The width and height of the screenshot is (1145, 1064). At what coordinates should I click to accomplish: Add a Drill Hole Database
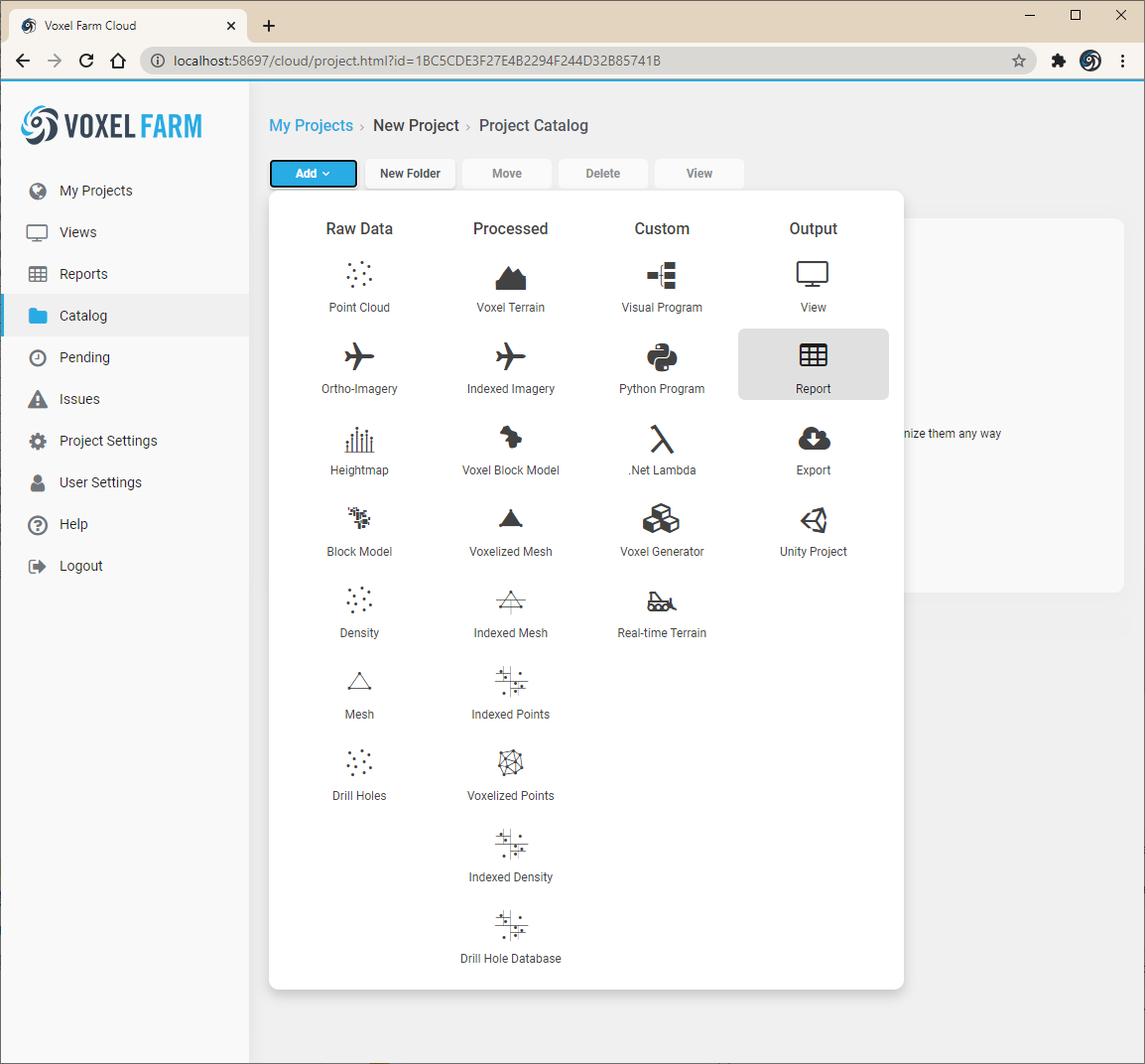[510, 938]
